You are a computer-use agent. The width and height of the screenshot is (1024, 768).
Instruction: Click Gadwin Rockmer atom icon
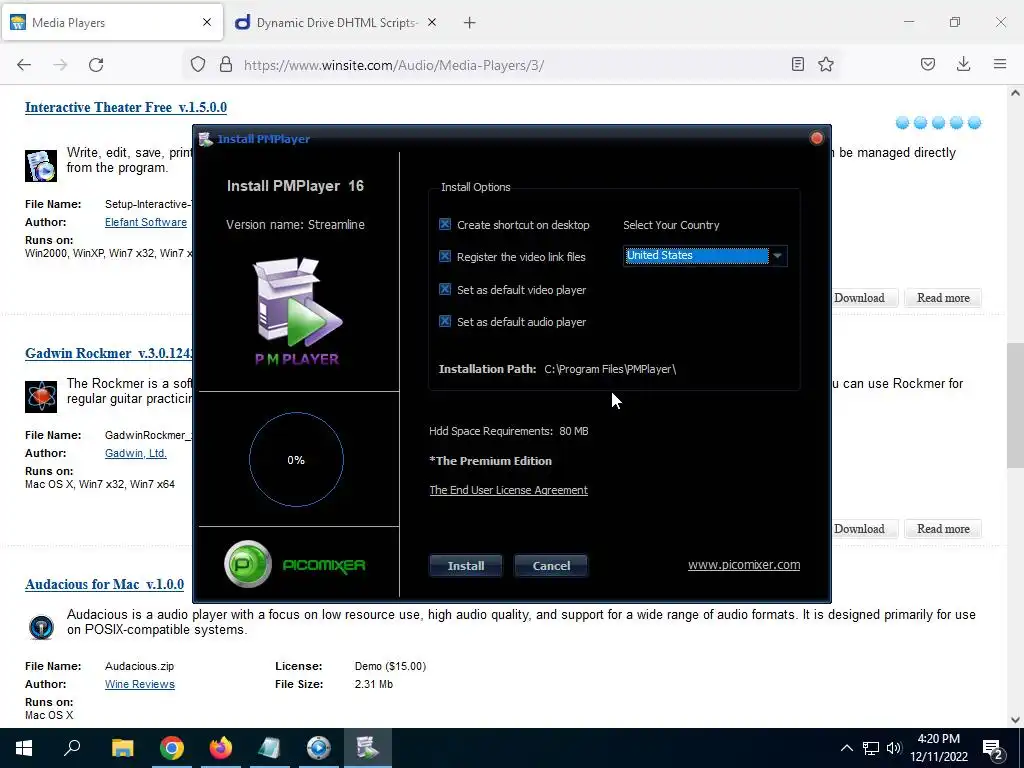[41, 397]
